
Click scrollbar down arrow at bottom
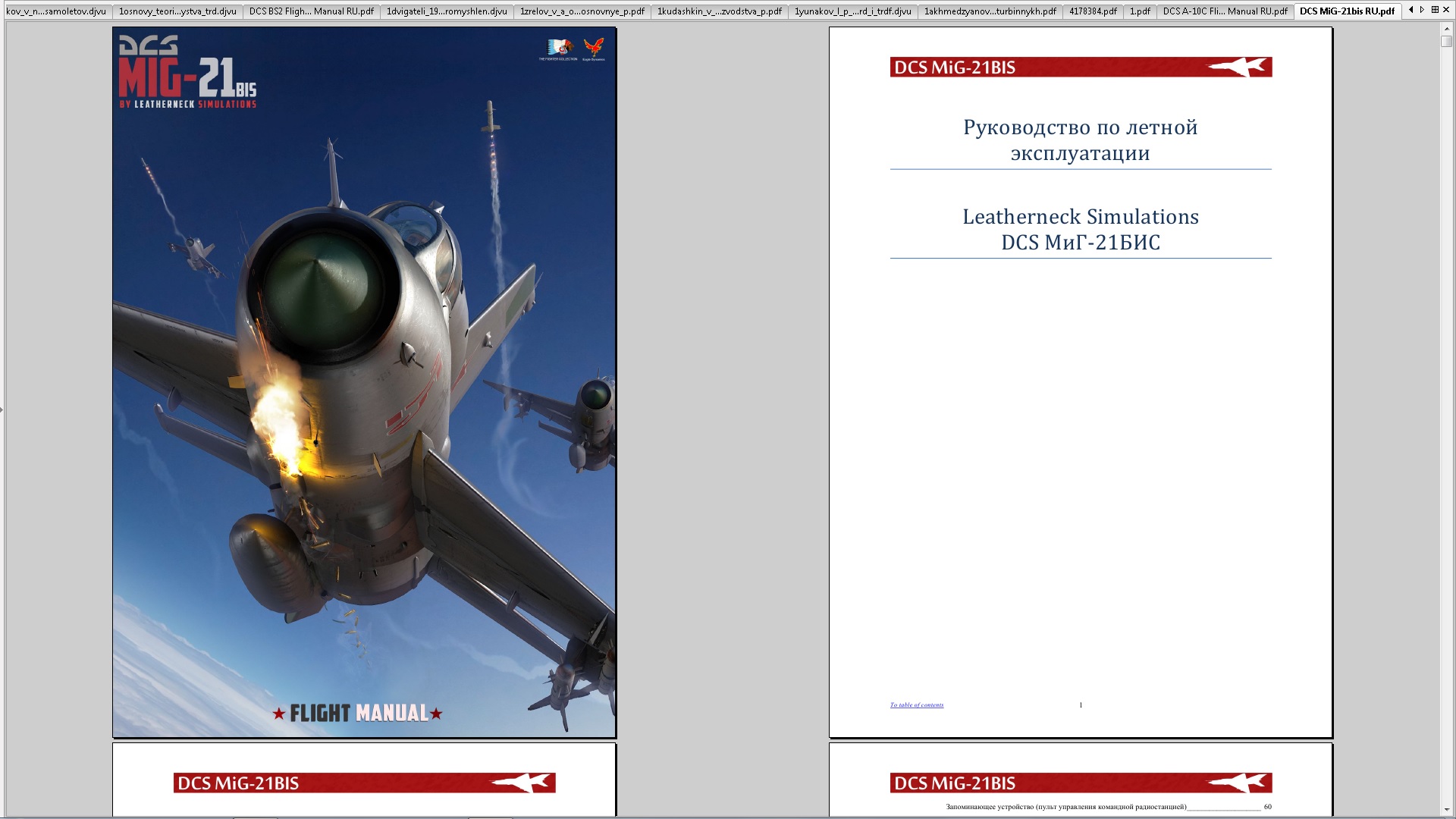point(1447,809)
